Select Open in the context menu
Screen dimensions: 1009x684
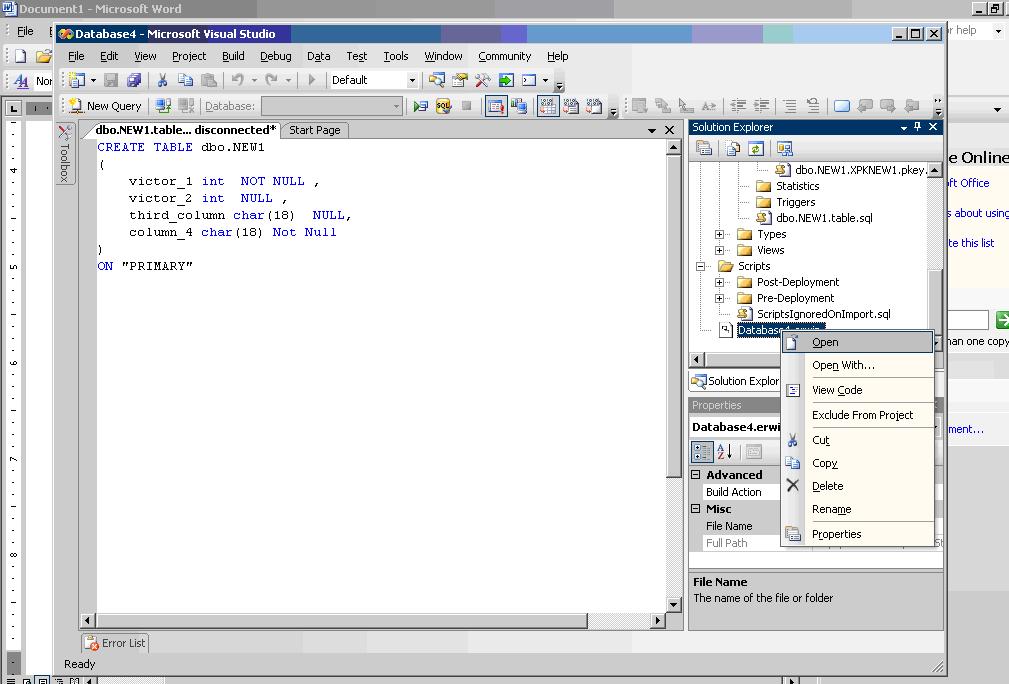[x=857, y=342]
